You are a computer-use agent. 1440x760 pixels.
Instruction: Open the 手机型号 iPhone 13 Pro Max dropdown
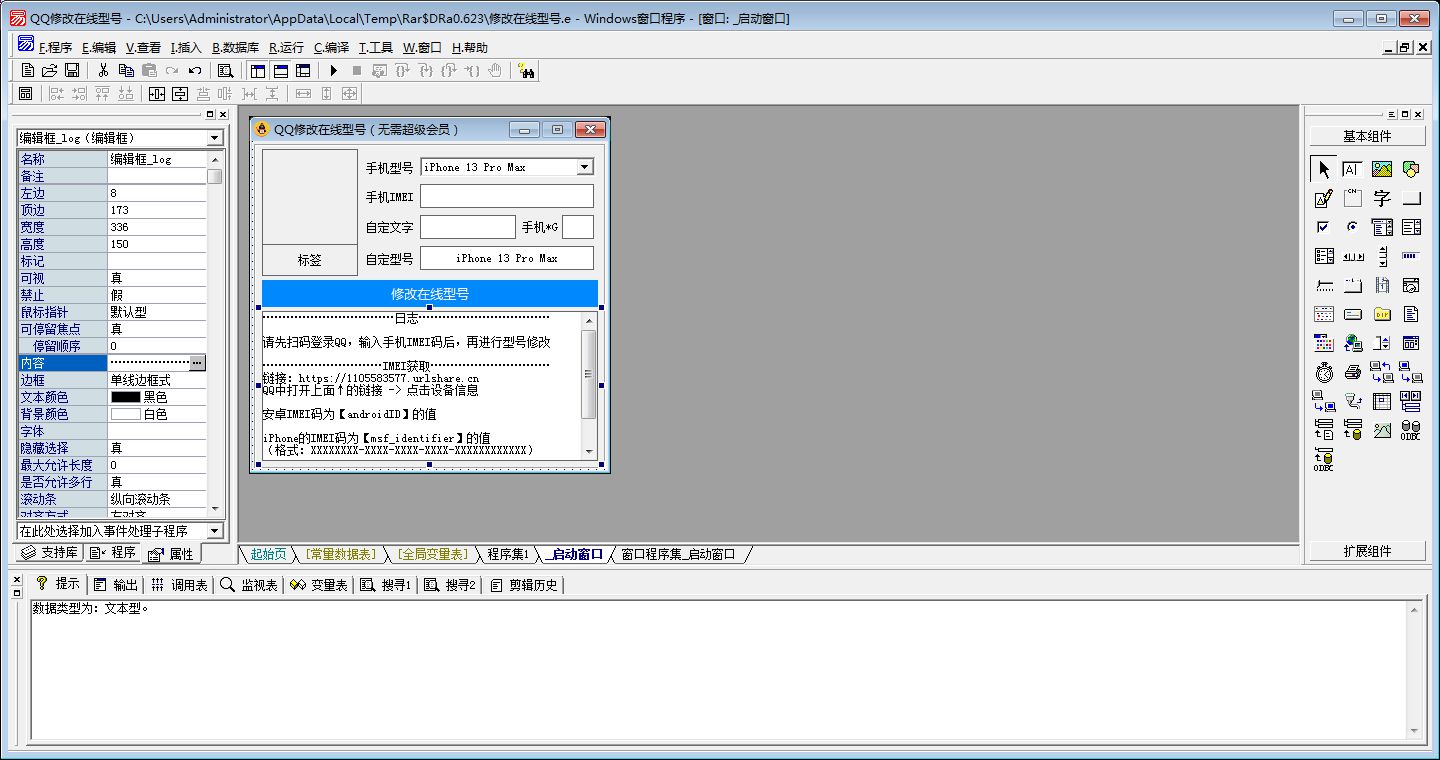click(585, 167)
